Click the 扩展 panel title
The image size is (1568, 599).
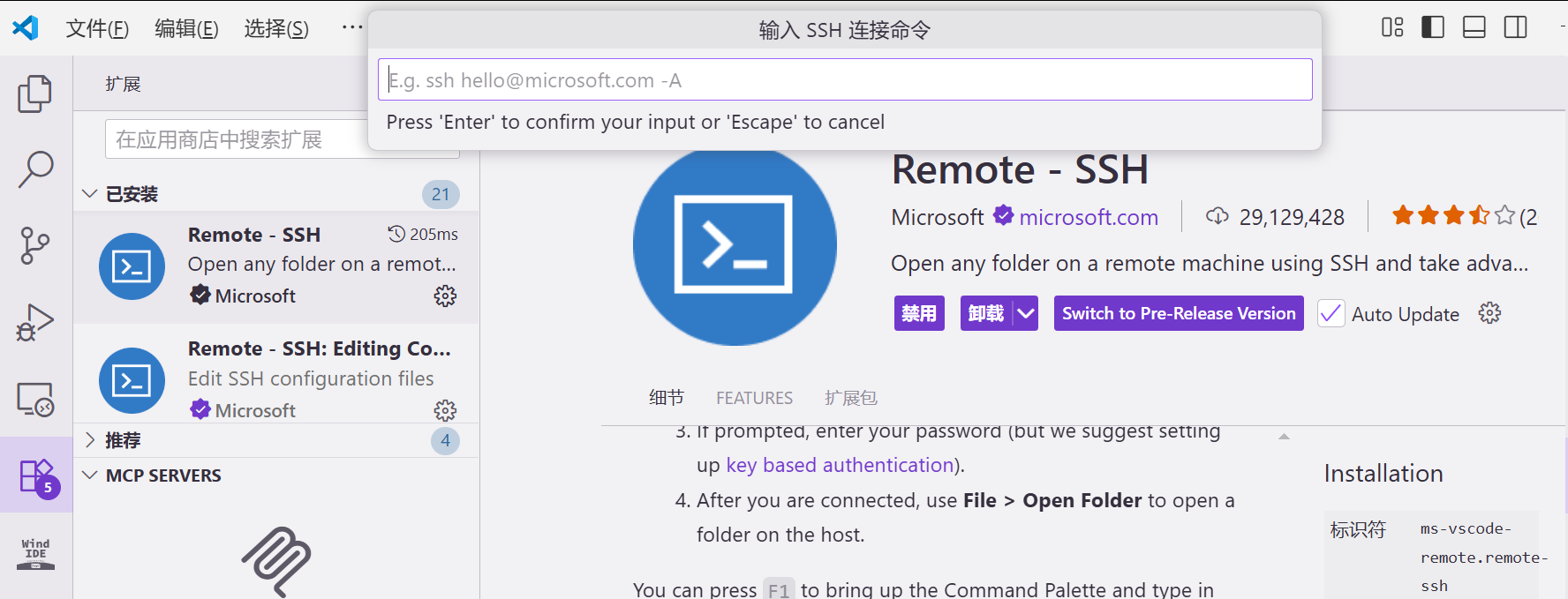(123, 84)
